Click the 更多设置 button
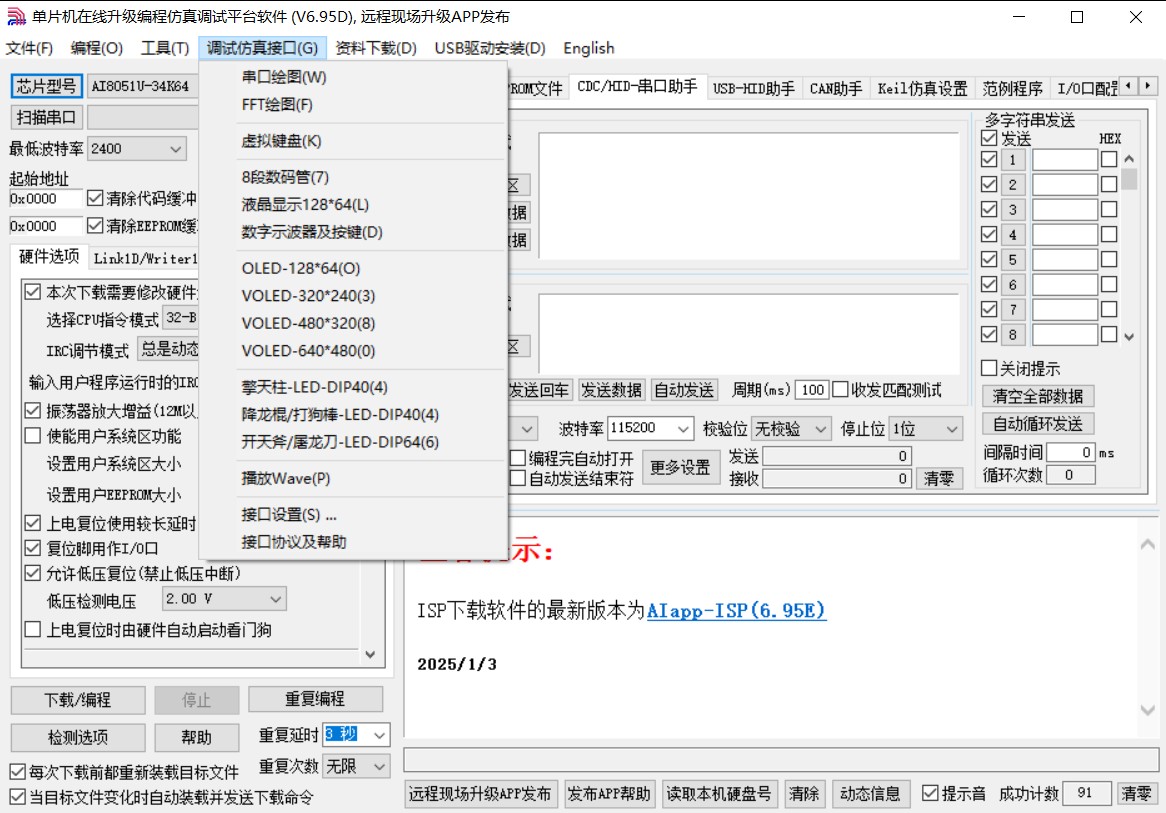The height and width of the screenshot is (813, 1166). (680, 468)
